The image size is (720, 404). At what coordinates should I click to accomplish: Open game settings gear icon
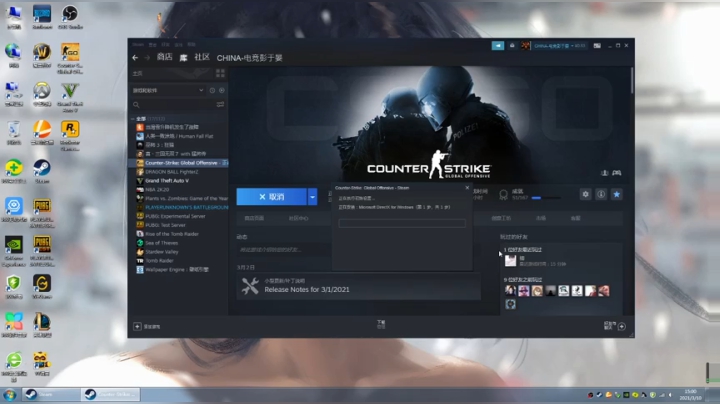(585, 194)
